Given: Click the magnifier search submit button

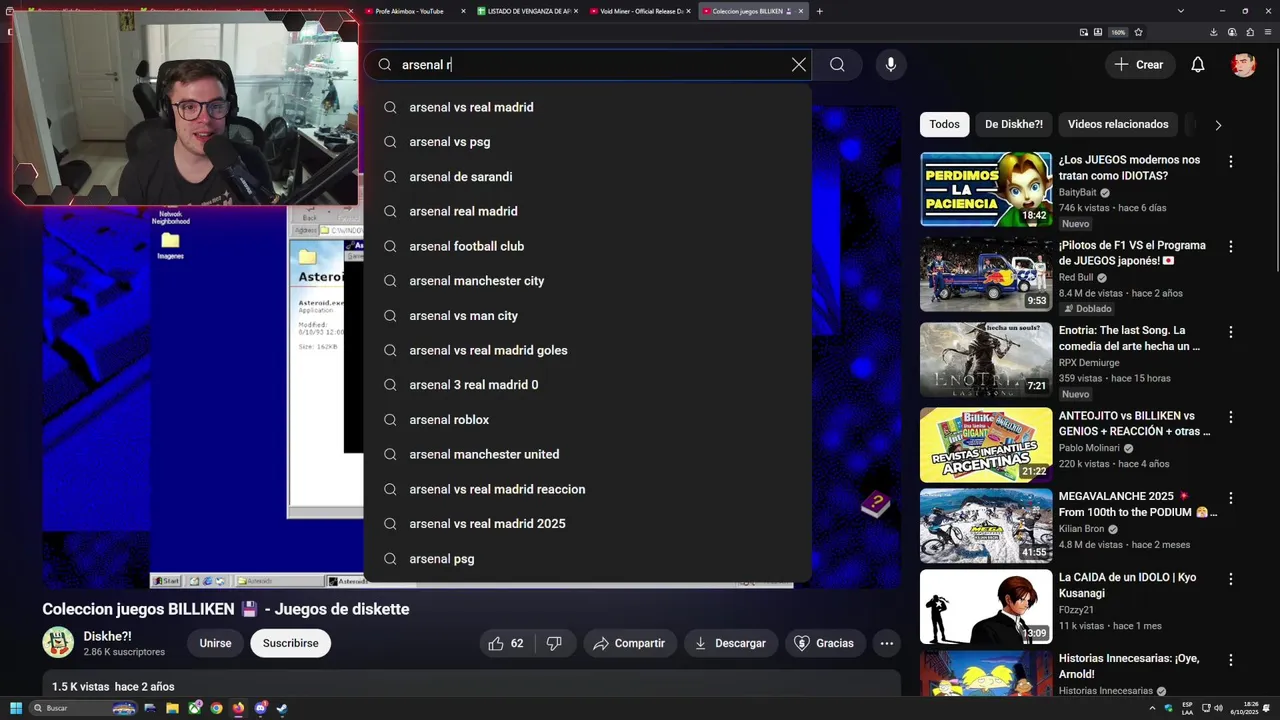Looking at the screenshot, I should (837, 65).
